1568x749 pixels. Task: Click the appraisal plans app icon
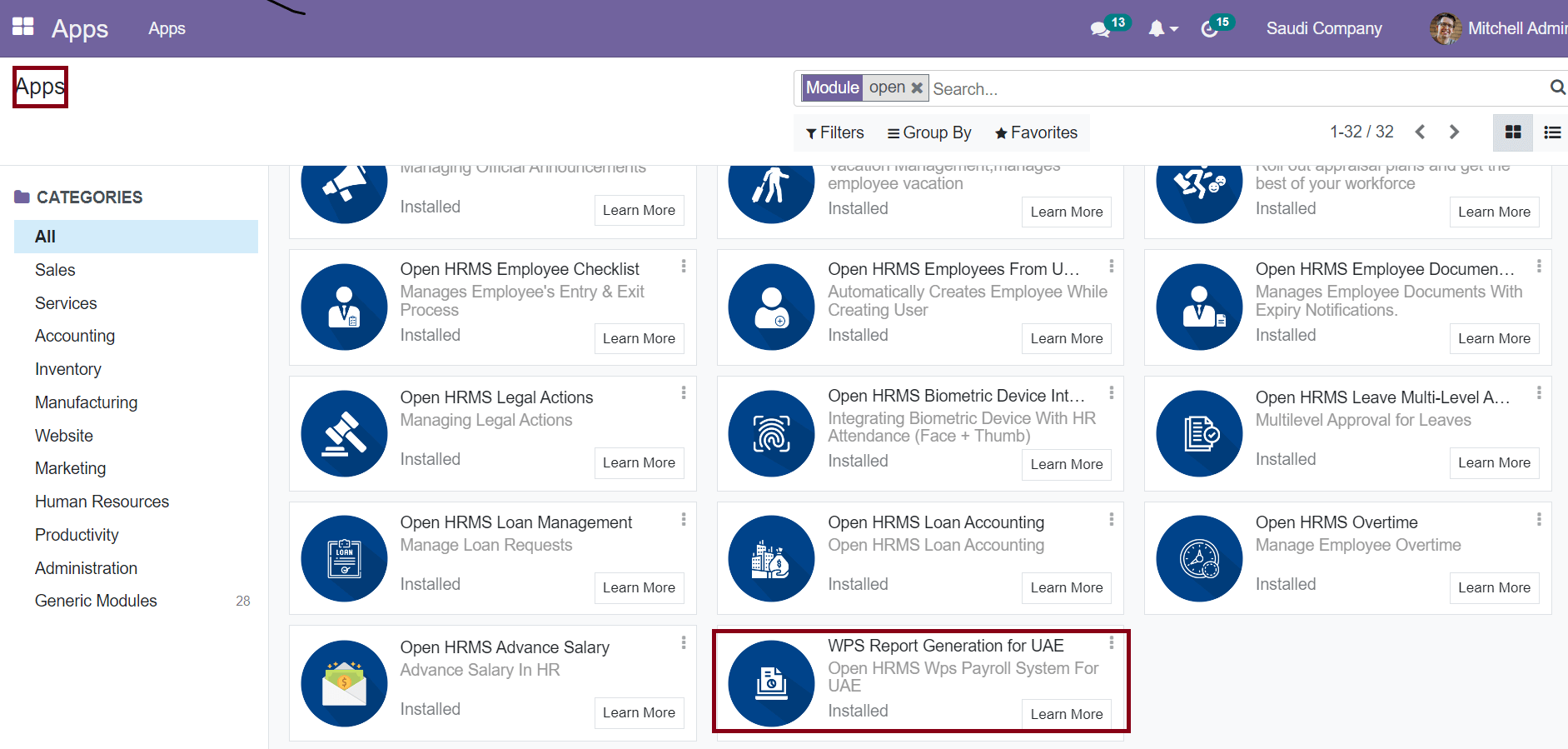[x=1199, y=194]
